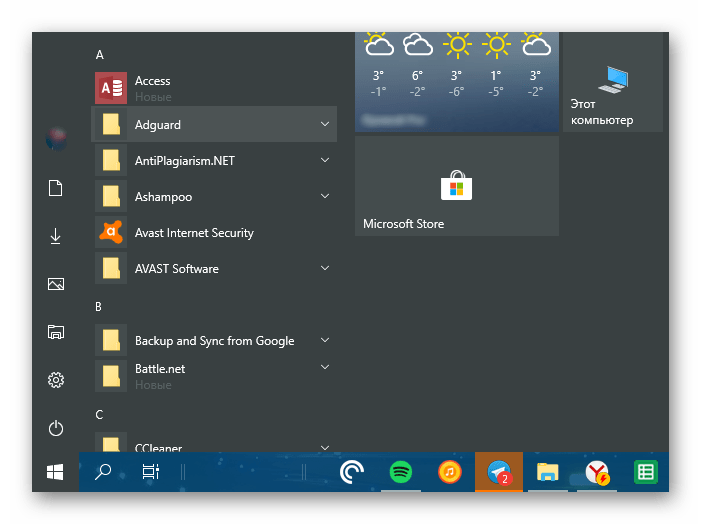Expand the Ashampoo folder chevron
This screenshot has width=701, height=524.
tap(325, 196)
